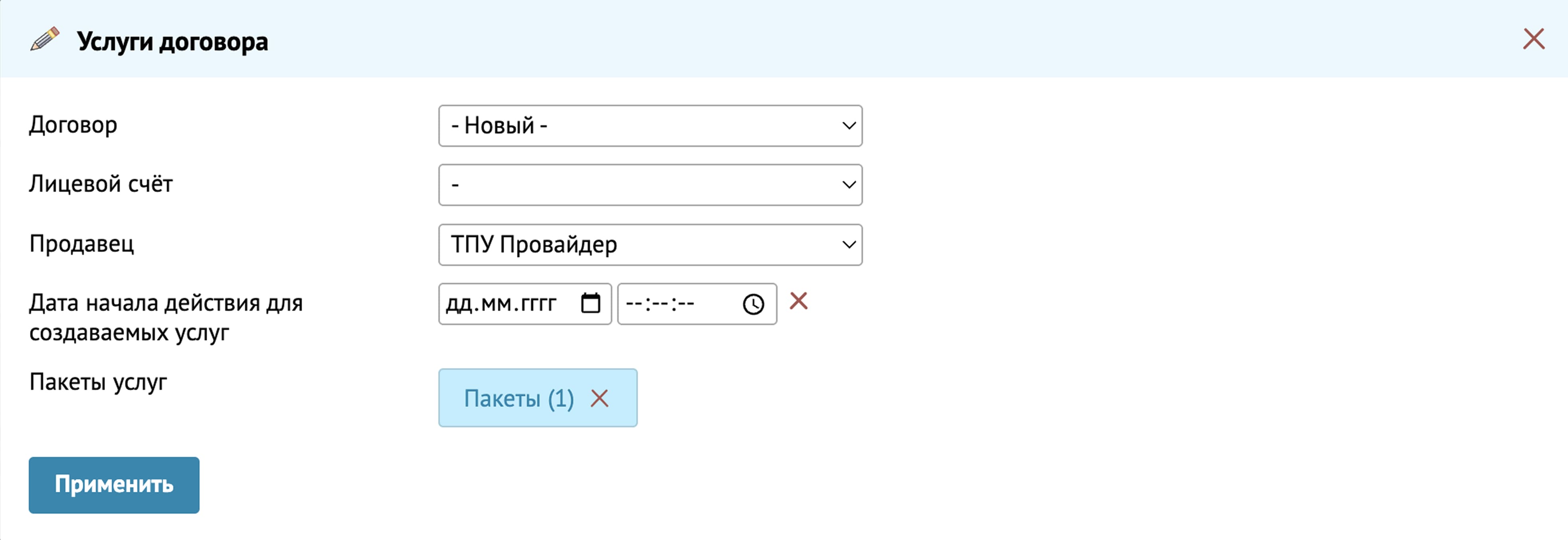Viewport: 1568px width, 540px height.
Task: Click the year segment гггг in date field
Action: coord(538,303)
